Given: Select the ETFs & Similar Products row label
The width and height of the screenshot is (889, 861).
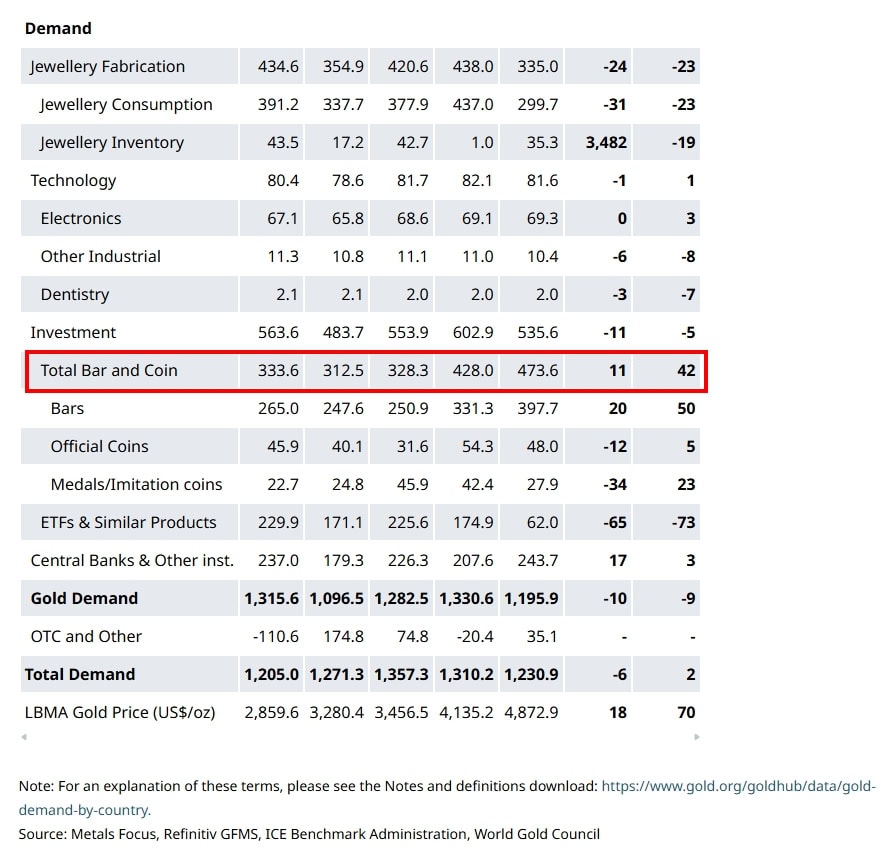Looking at the screenshot, I should 128,522.
